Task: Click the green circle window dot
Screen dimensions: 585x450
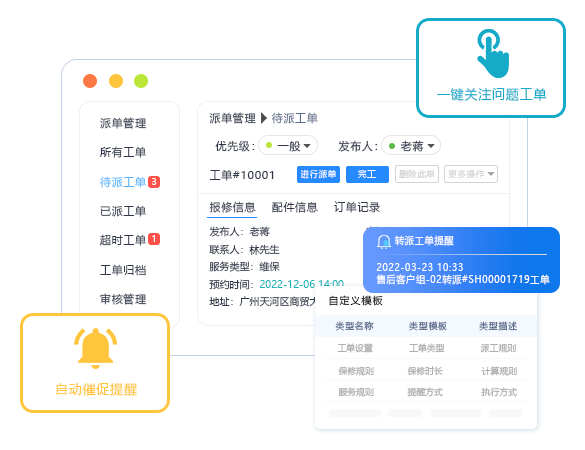Action: coord(141,81)
